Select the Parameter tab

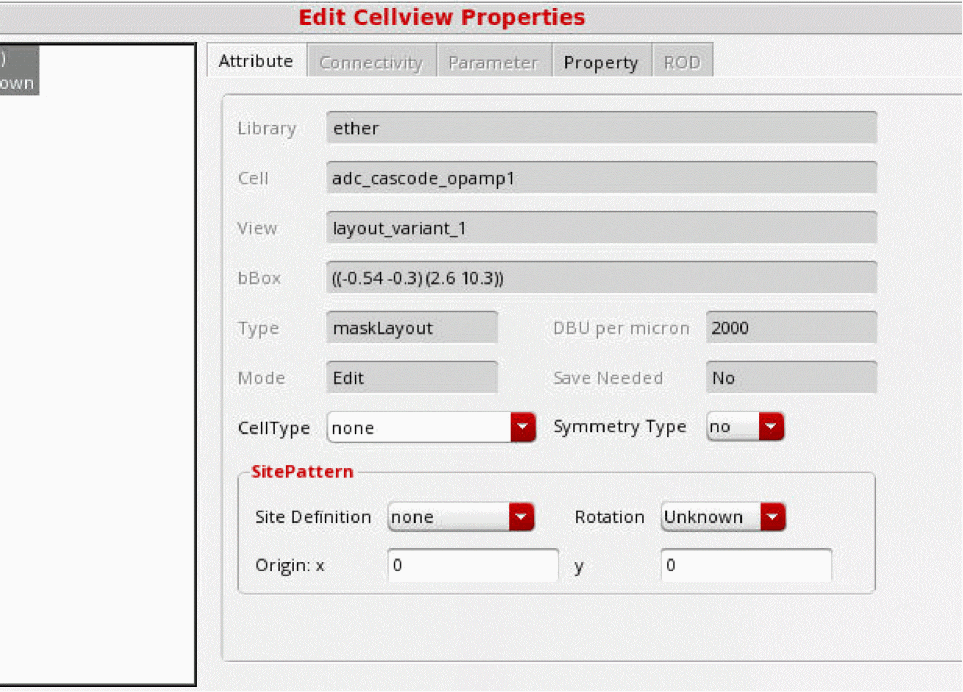[493, 62]
